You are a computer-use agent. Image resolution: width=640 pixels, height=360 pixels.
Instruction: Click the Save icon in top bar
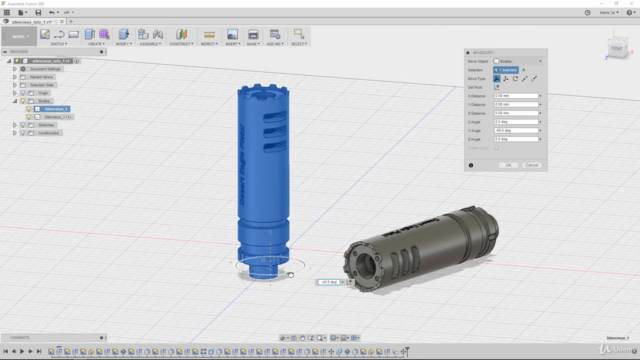click(x=38, y=13)
